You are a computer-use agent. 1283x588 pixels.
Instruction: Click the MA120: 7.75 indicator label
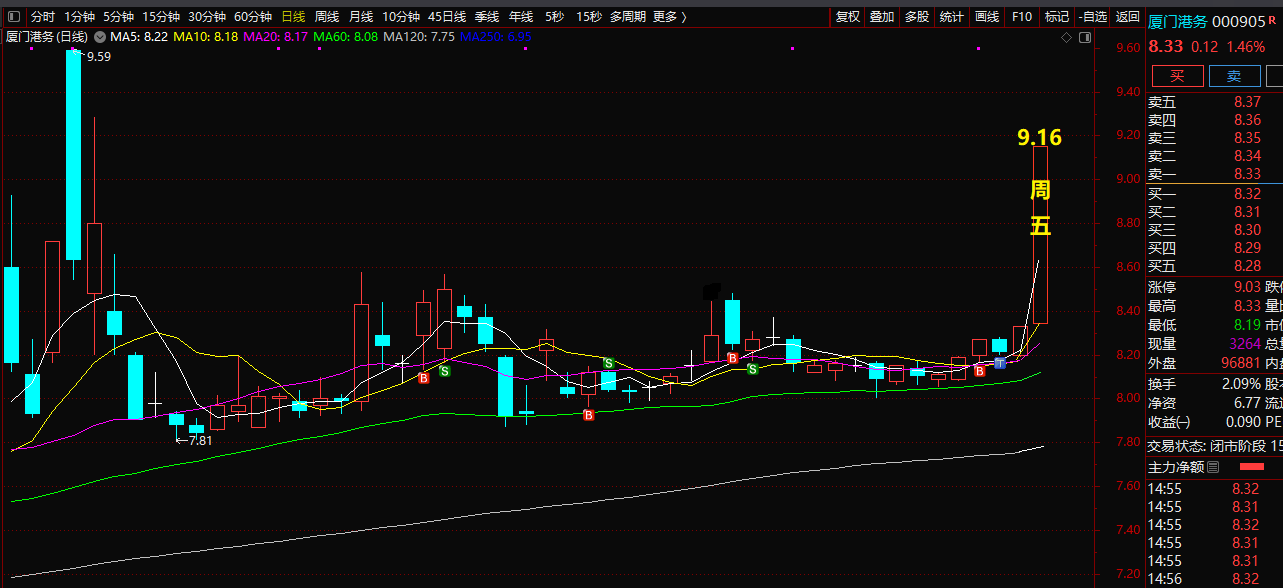[x=419, y=37]
